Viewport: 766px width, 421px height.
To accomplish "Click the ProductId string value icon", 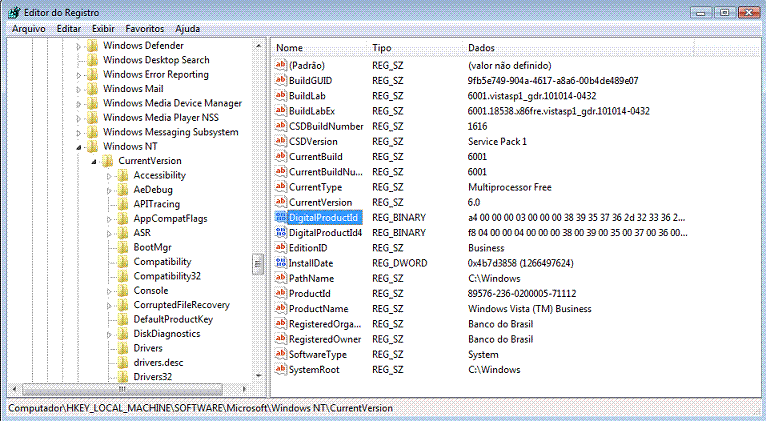I will tap(280, 293).
